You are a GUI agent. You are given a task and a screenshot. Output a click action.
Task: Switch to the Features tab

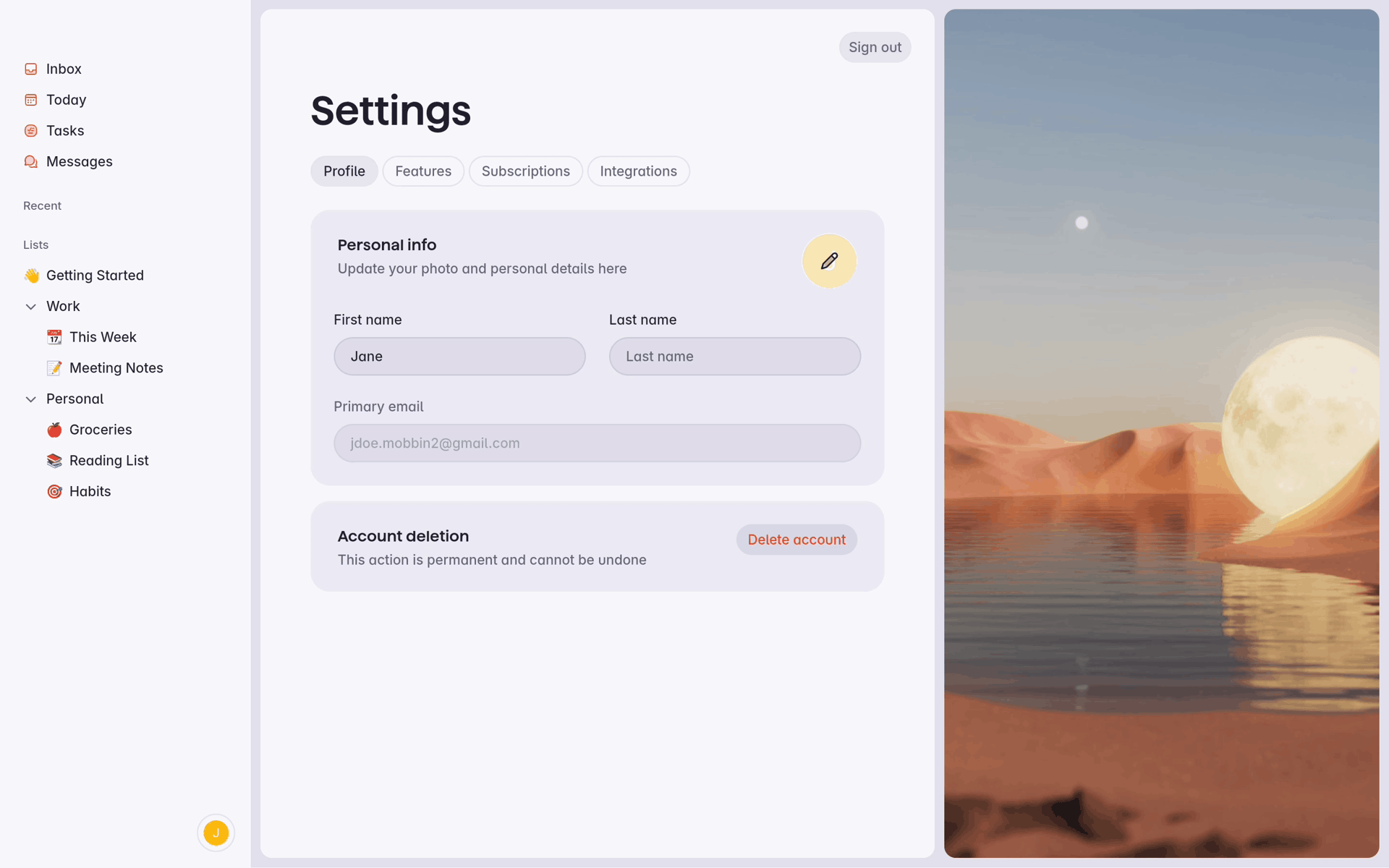pos(423,171)
